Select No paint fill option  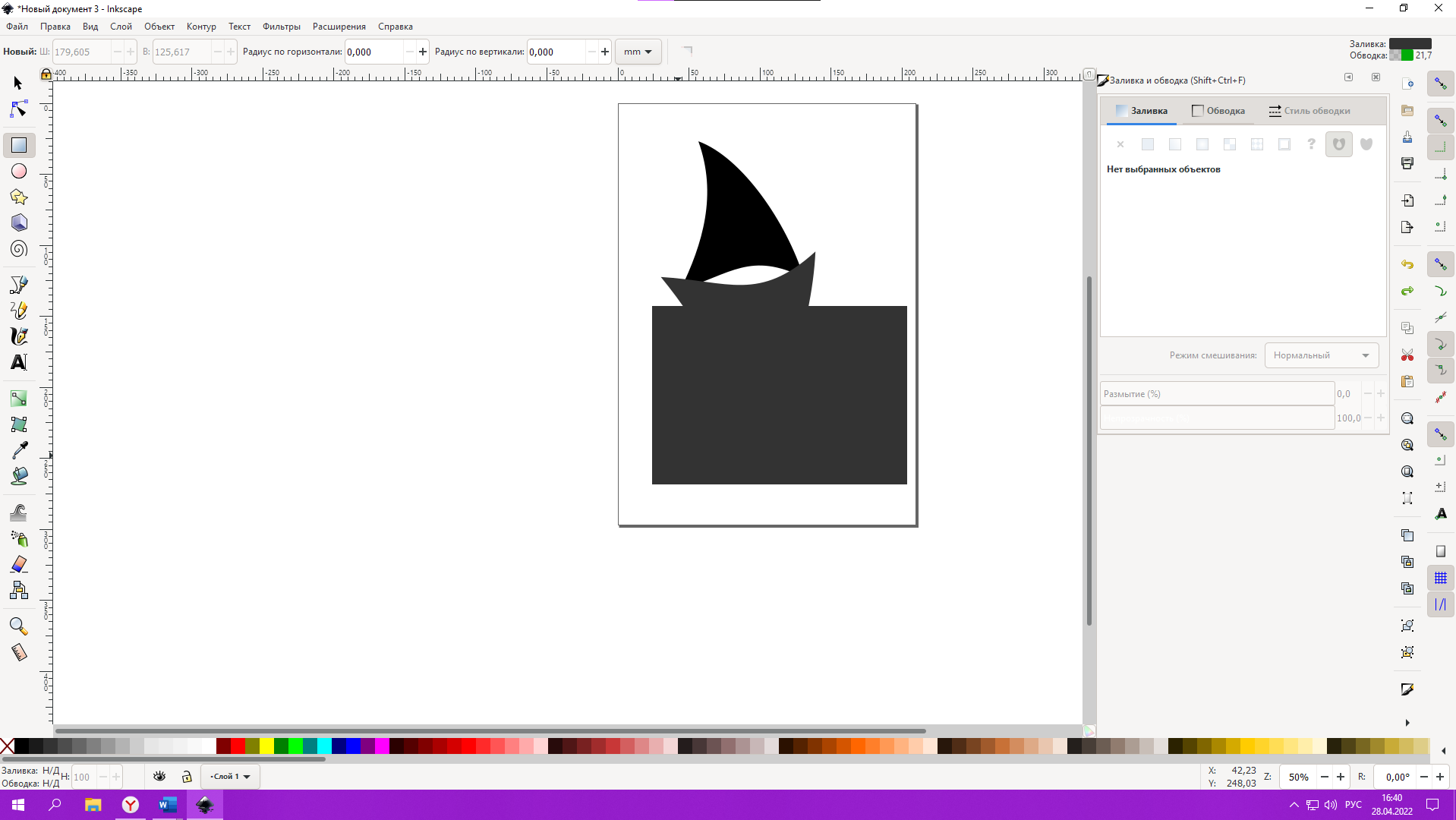point(1120,144)
